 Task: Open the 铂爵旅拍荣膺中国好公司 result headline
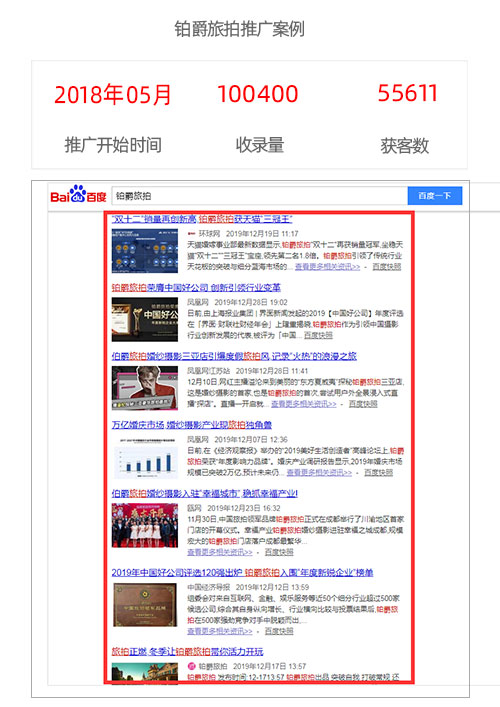pos(196,288)
